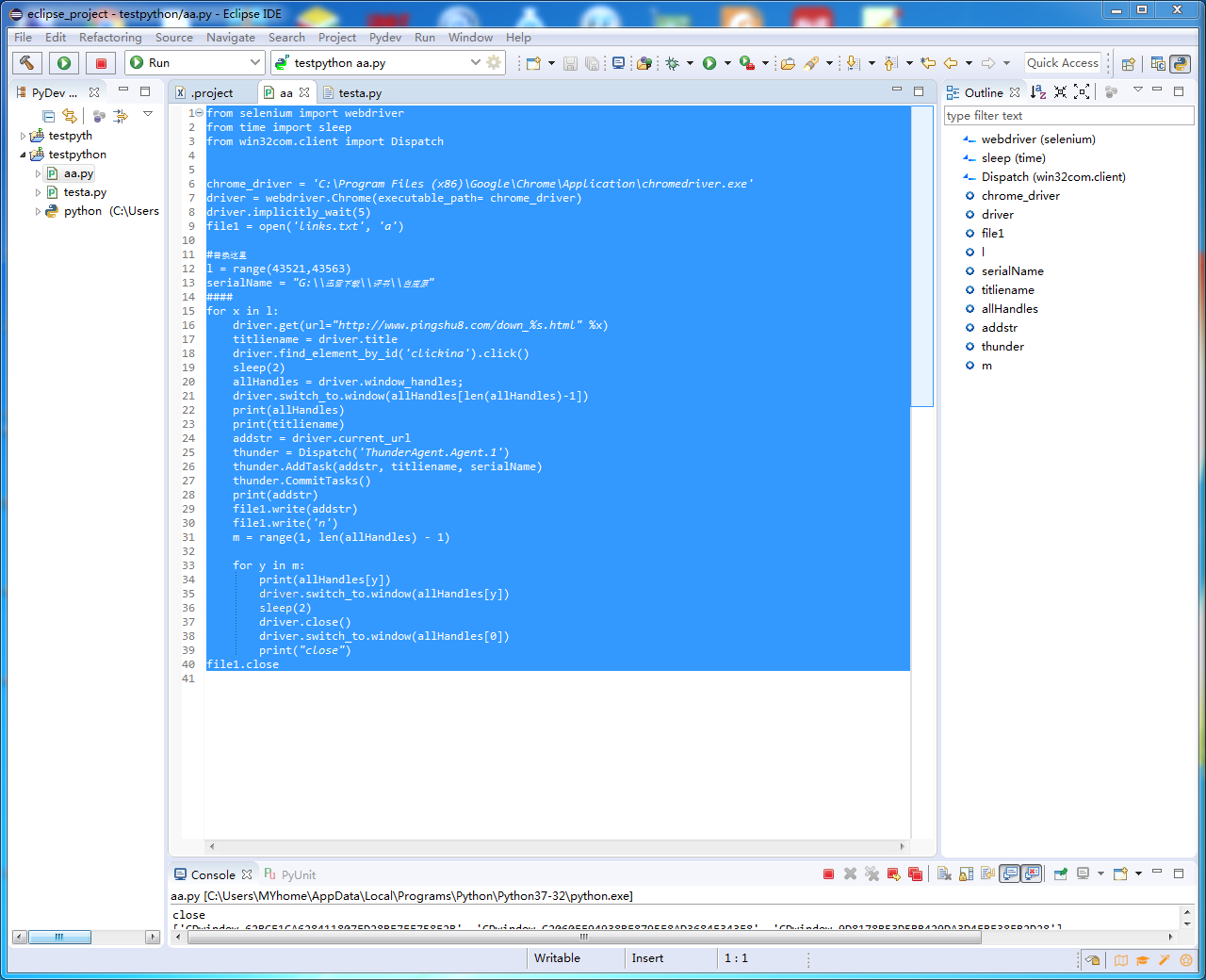Viewport: 1206px width, 980px height.
Task: Toggle Word Wrap in Console toolbar
Action: click(x=987, y=874)
